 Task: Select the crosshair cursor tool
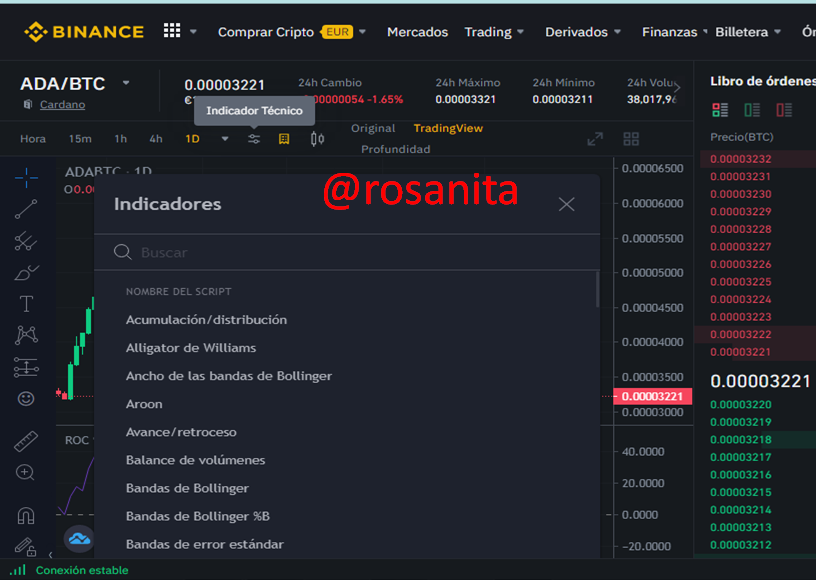tap(26, 178)
